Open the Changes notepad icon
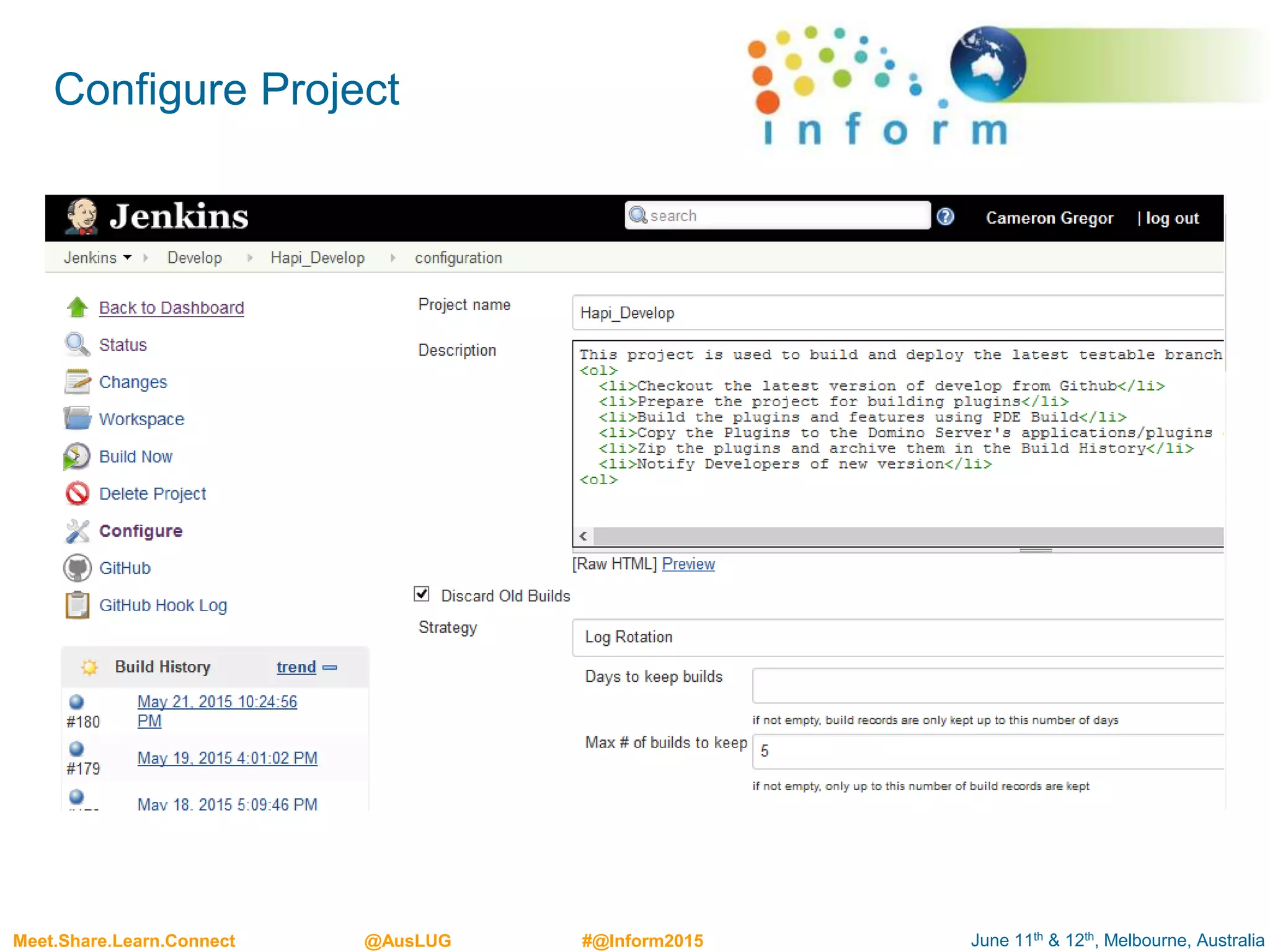 tap(77, 382)
